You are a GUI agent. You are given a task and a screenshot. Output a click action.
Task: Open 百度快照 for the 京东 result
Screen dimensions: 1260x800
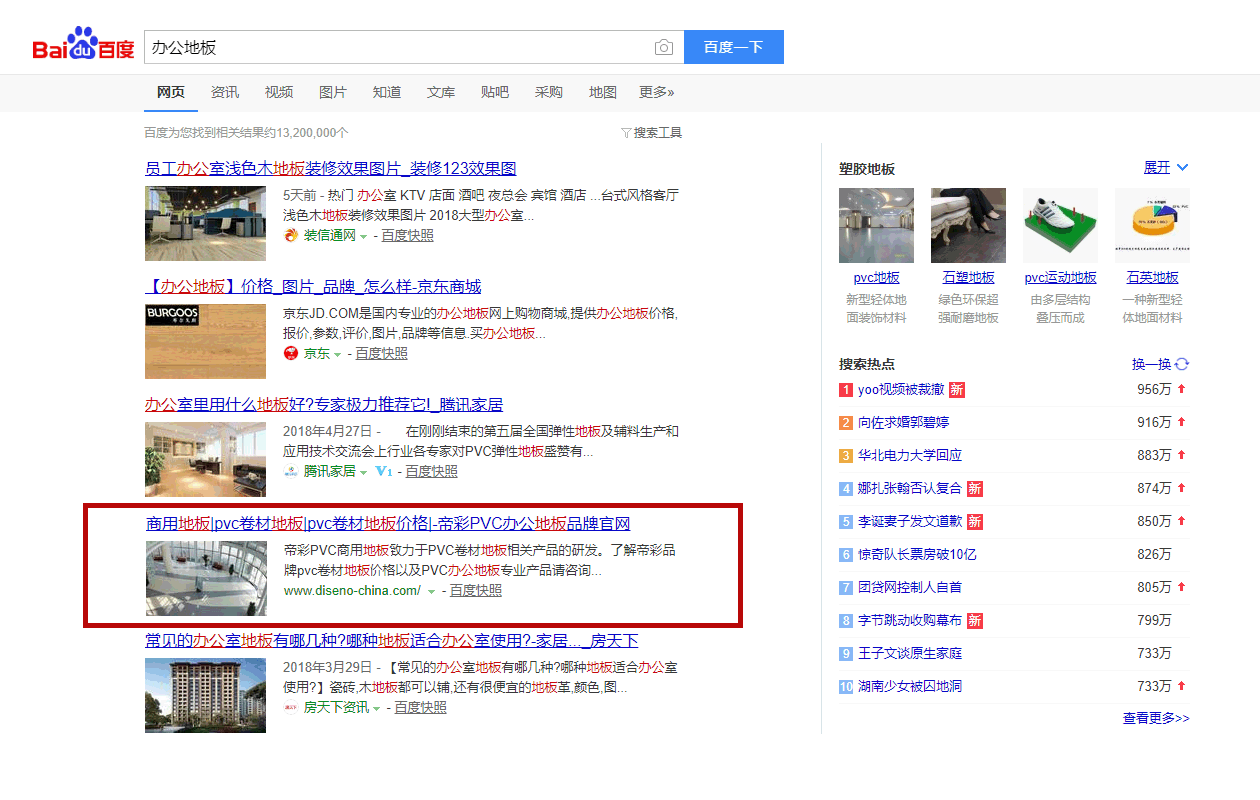[381, 354]
